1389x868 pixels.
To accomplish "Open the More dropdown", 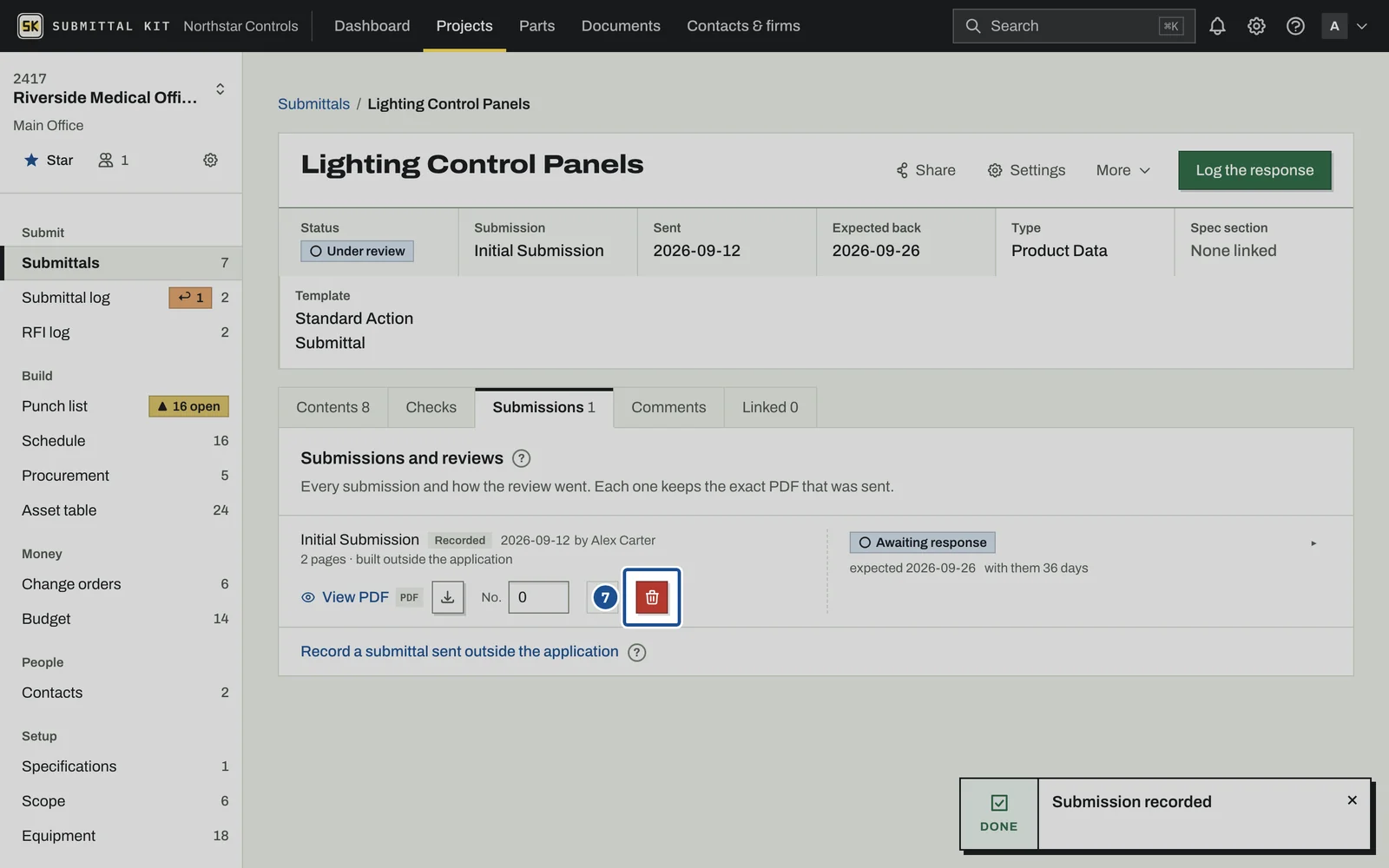I will pos(1122,170).
